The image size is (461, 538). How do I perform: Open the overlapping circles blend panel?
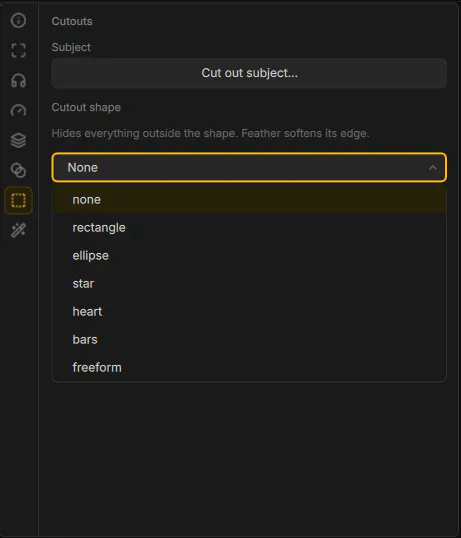(x=18, y=170)
